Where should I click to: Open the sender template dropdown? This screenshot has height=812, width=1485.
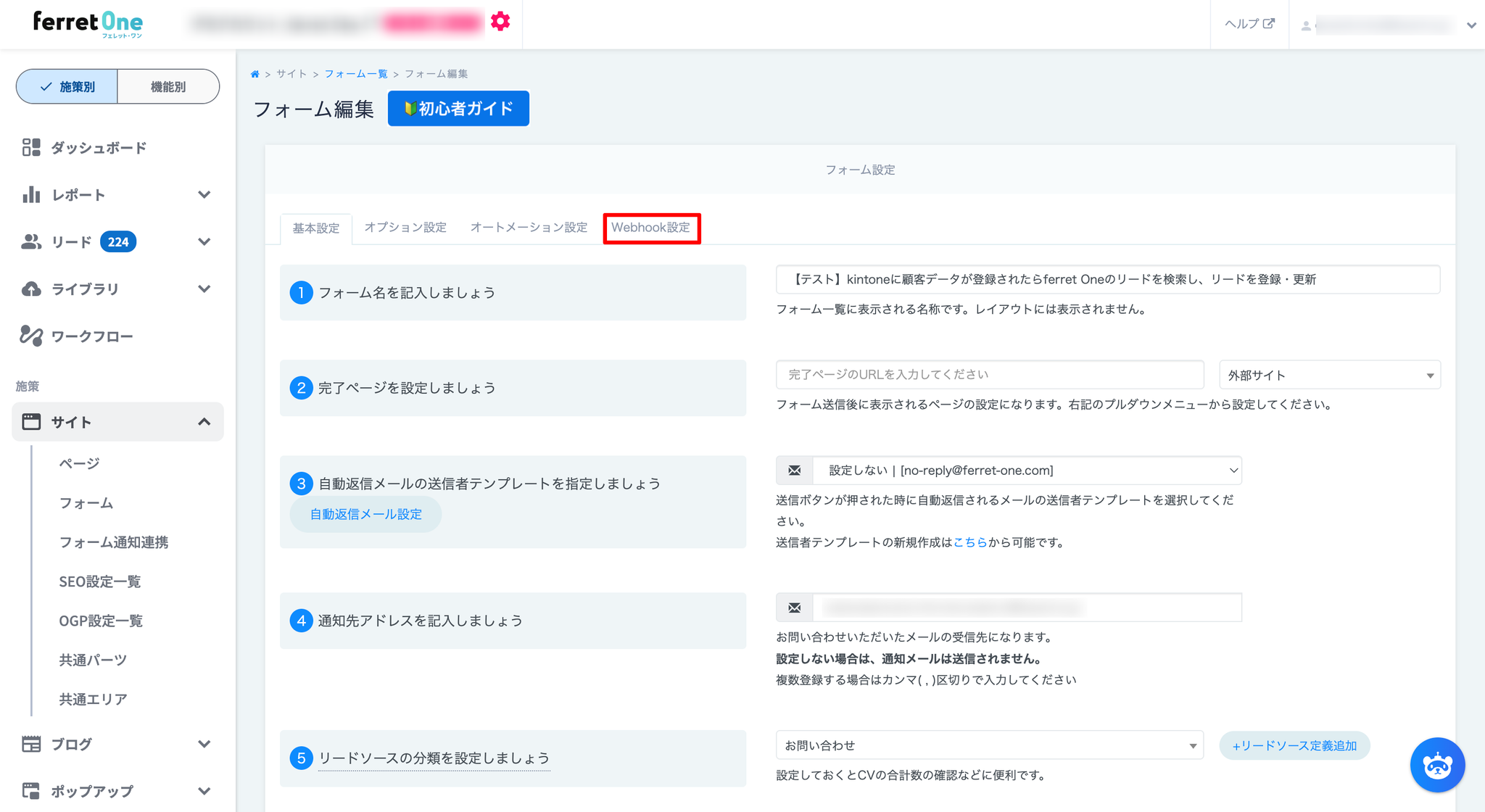(x=1026, y=471)
